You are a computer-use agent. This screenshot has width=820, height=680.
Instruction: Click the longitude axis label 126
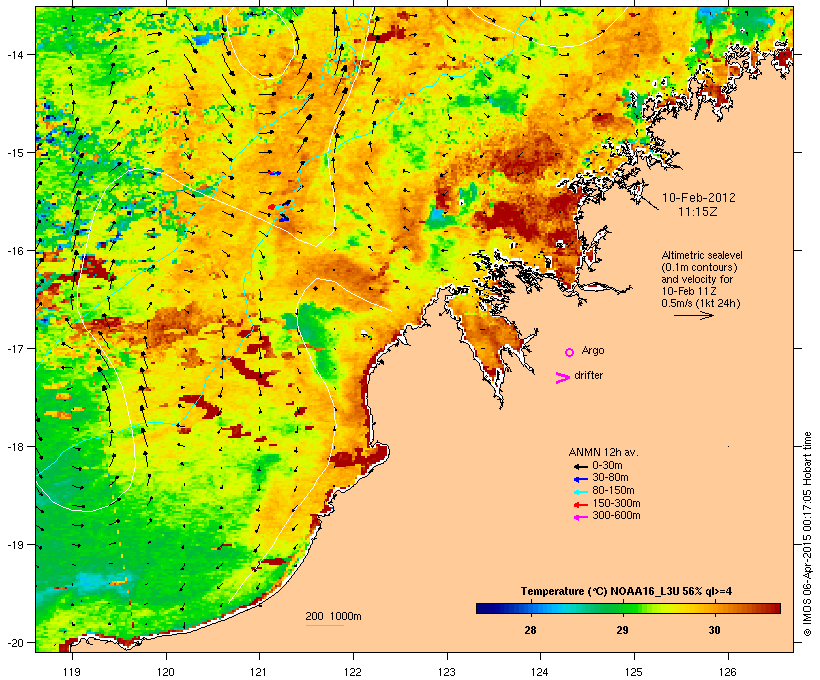(x=728, y=672)
